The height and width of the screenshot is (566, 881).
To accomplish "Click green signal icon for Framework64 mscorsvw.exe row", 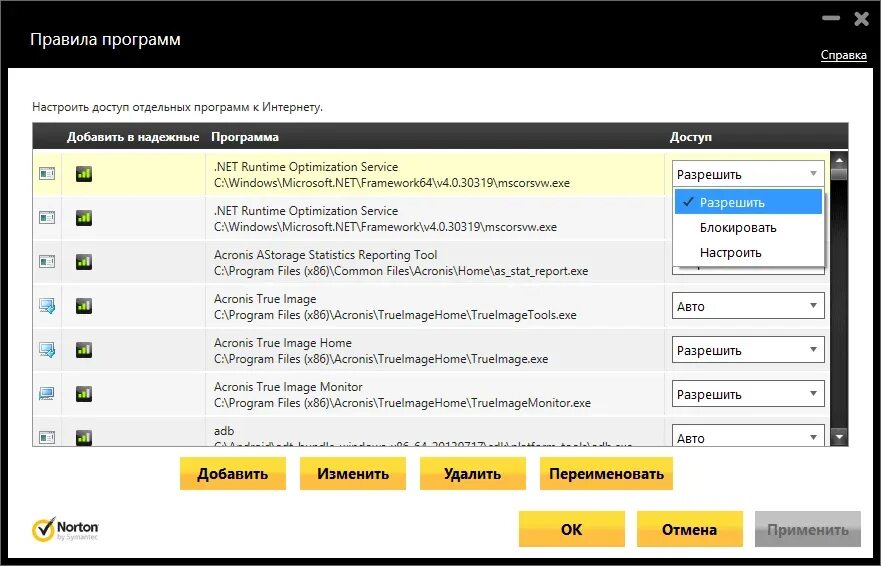I will 84,174.
